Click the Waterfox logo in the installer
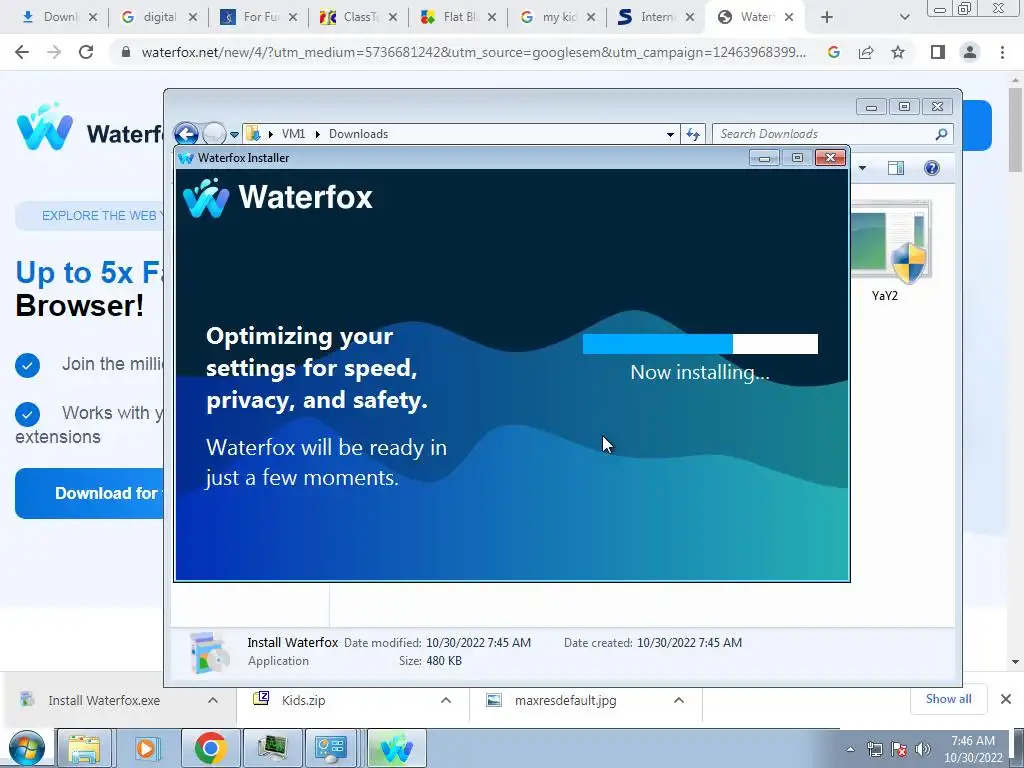The image size is (1024, 768). (x=278, y=197)
